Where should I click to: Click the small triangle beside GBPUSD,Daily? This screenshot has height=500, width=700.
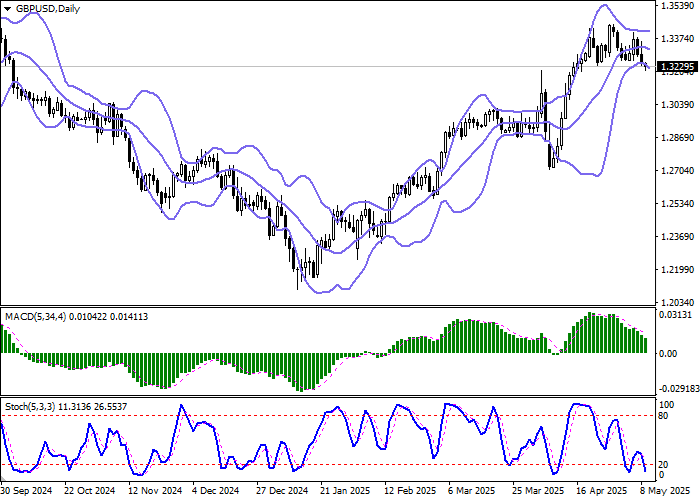click(x=9, y=7)
